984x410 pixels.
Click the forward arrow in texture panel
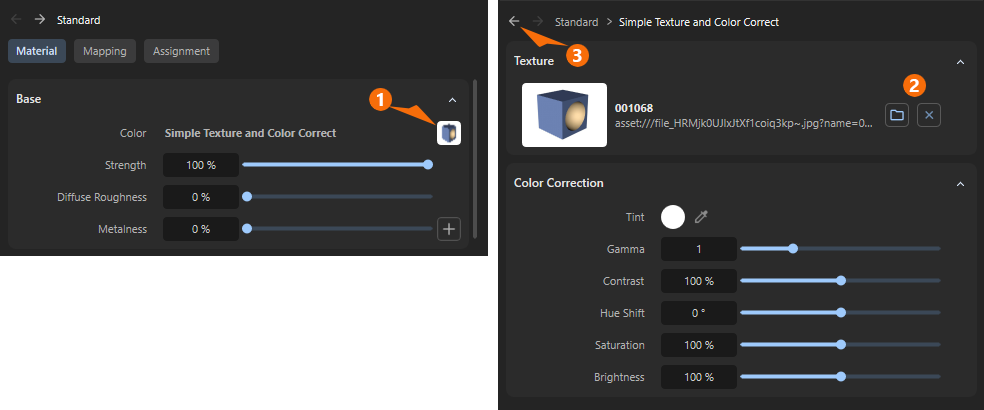537,21
